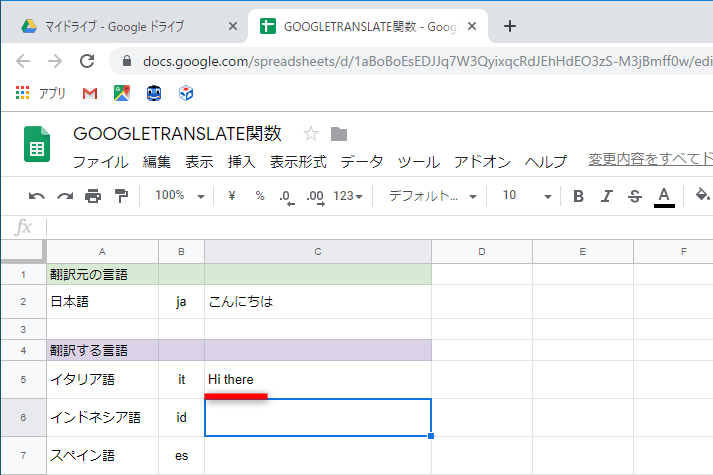The image size is (713, 475).
Task: Select cell 翻訳する言語
Action: pos(102,350)
